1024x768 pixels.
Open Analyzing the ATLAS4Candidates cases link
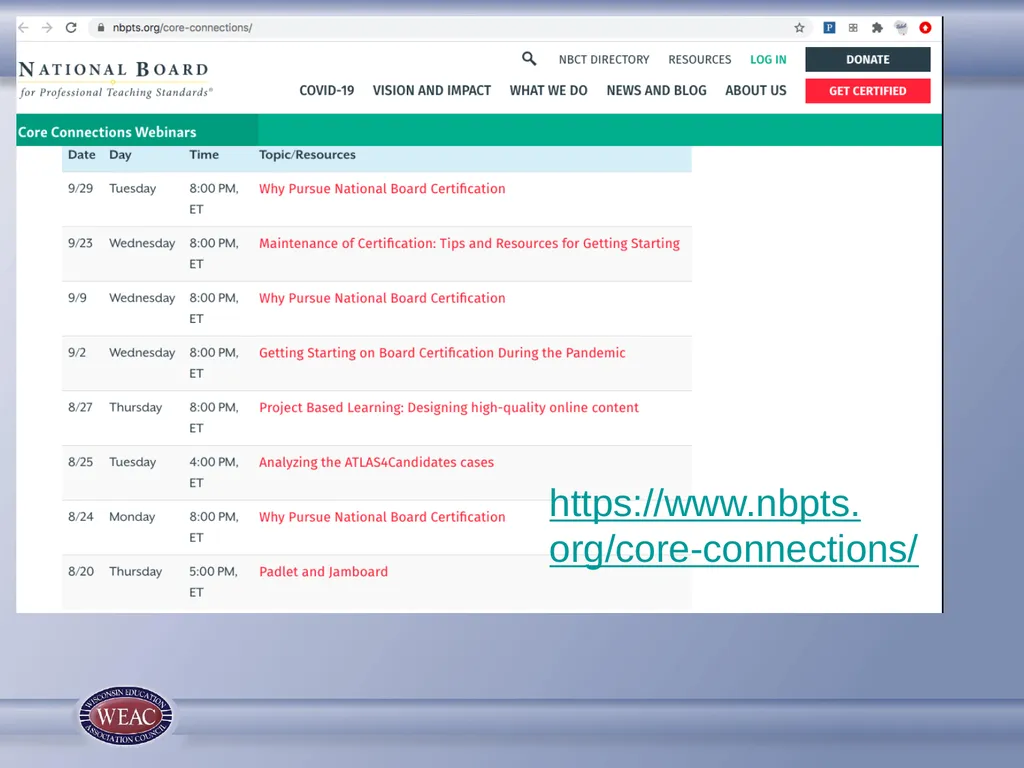click(x=376, y=462)
